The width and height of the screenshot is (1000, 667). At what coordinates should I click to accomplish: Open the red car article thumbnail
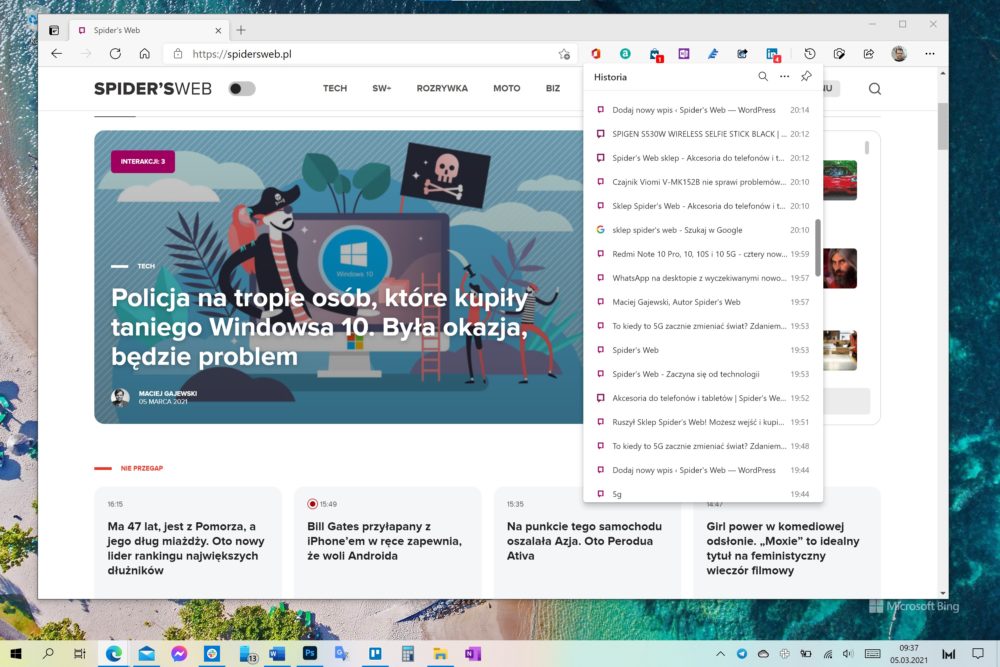coord(840,180)
